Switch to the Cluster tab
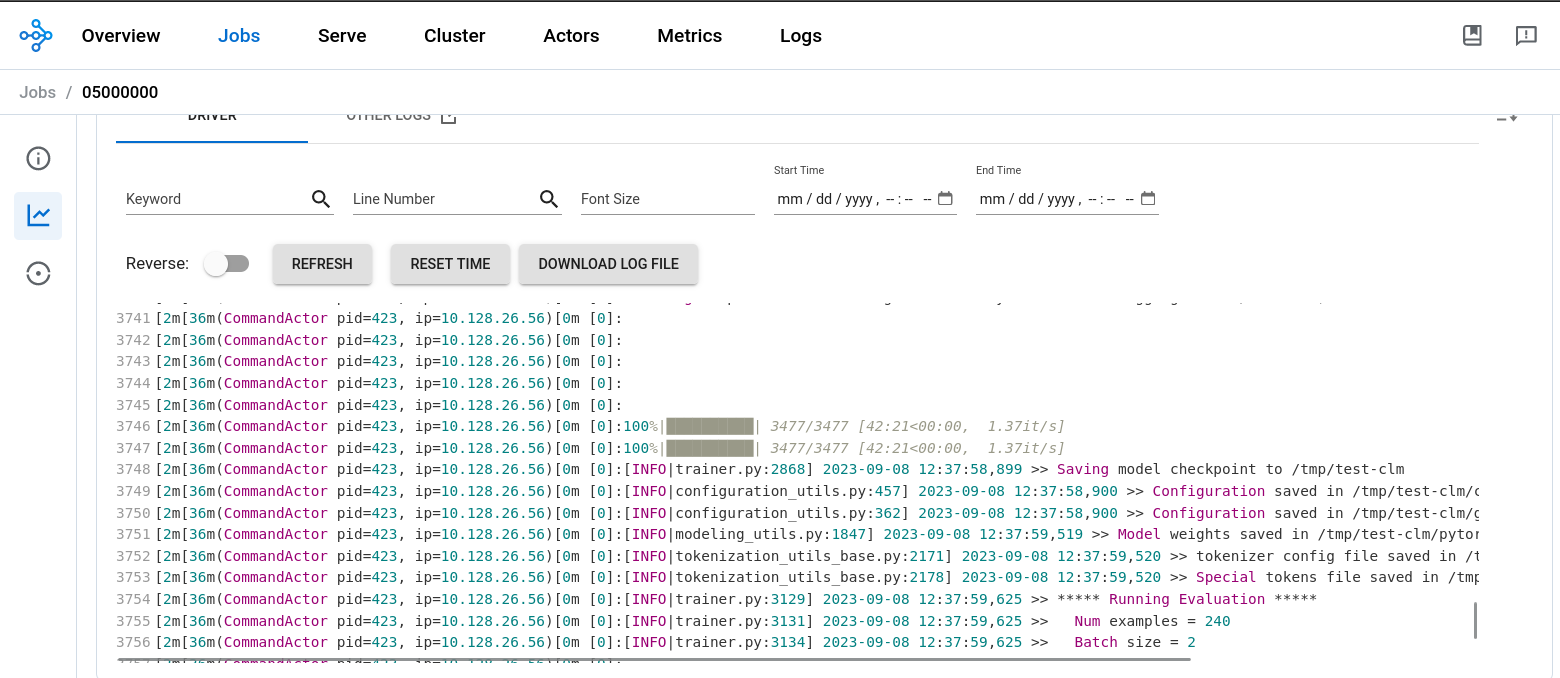 tap(454, 36)
